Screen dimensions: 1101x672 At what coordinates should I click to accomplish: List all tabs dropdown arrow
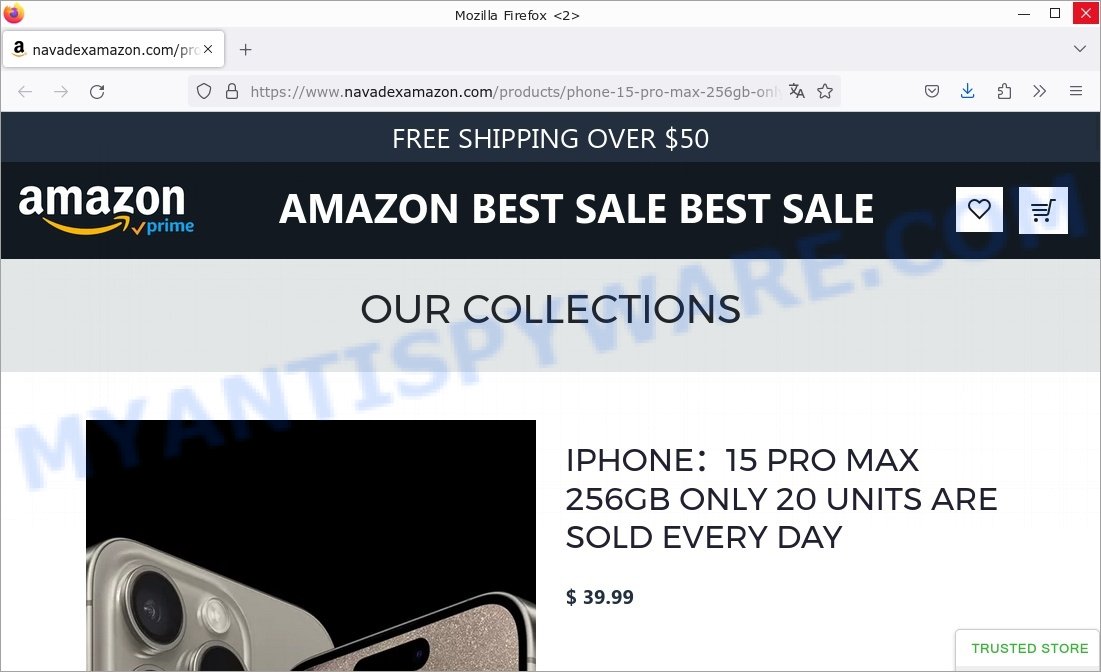1080,48
